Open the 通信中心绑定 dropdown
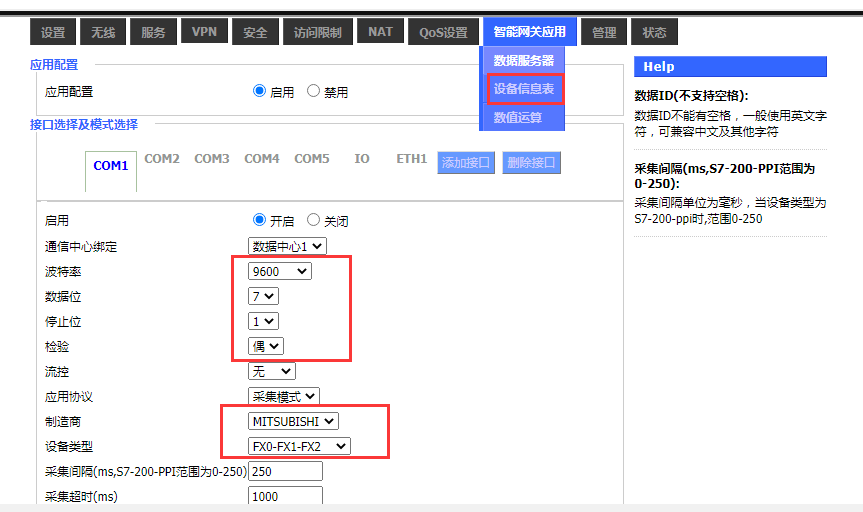The width and height of the screenshot is (863, 512). 287,246
